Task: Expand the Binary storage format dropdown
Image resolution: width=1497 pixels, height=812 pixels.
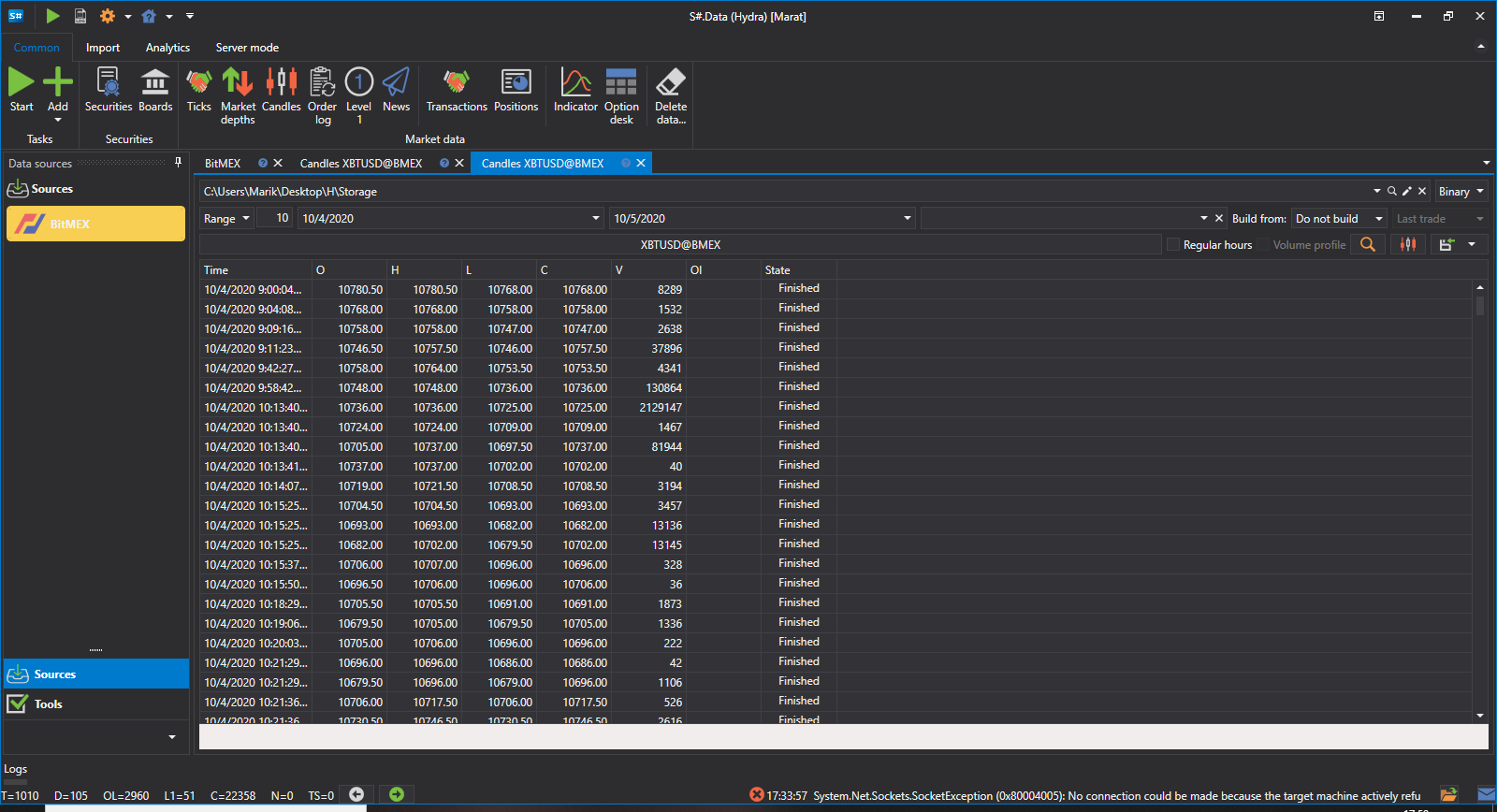Action: [x=1461, y=191]
